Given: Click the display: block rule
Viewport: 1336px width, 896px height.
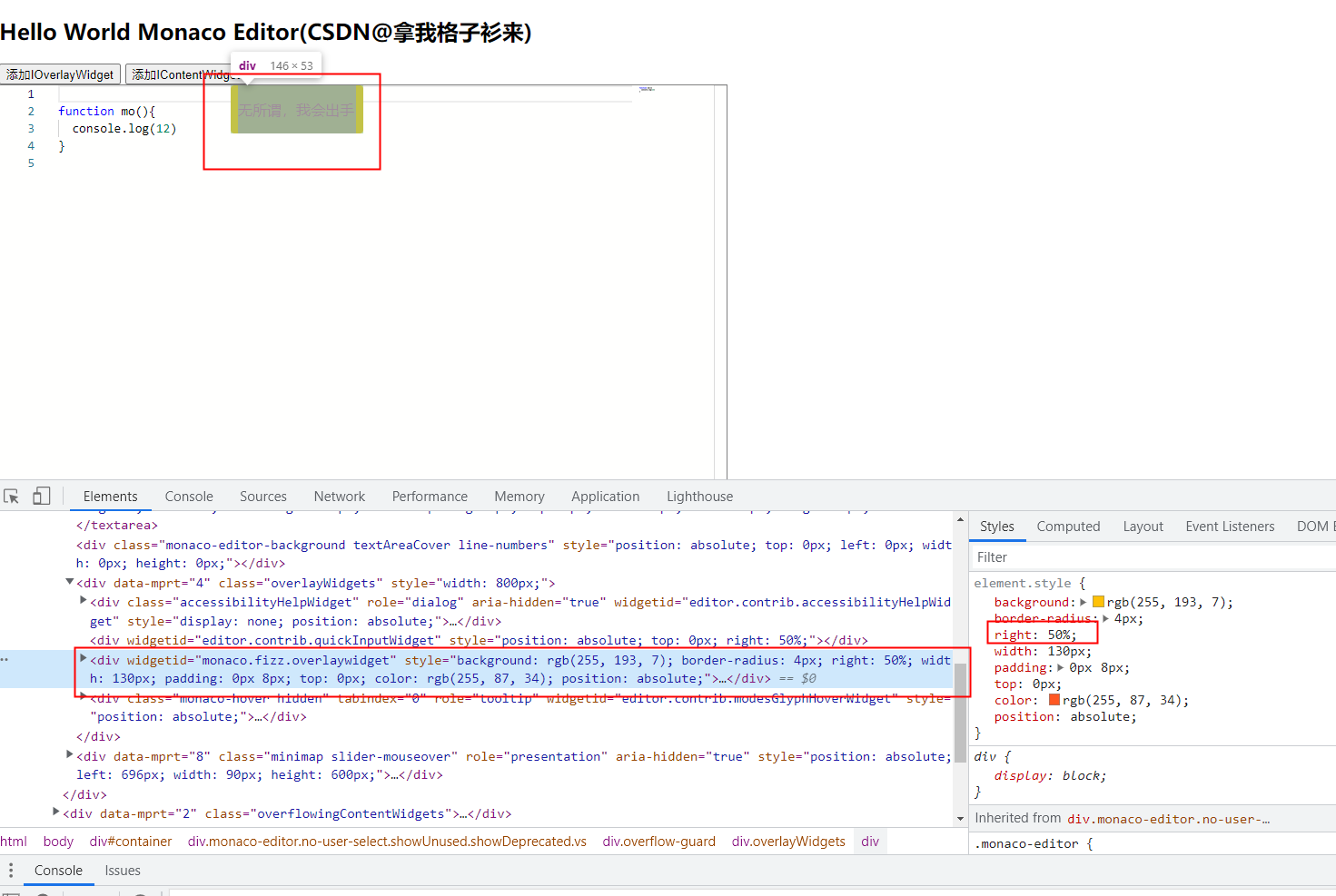Looking at the screenshot, I should [x=1050, y=775].
